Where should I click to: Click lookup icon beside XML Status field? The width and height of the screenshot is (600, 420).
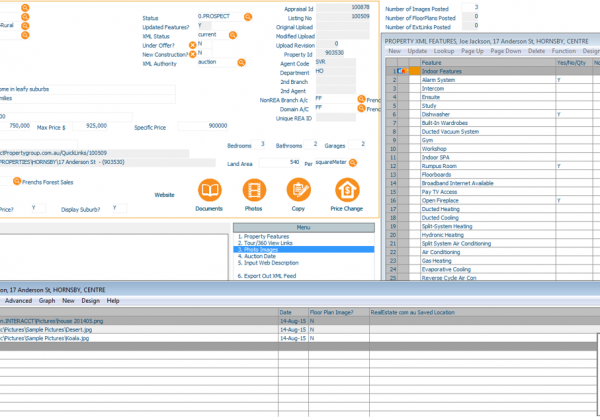[233, 35]
